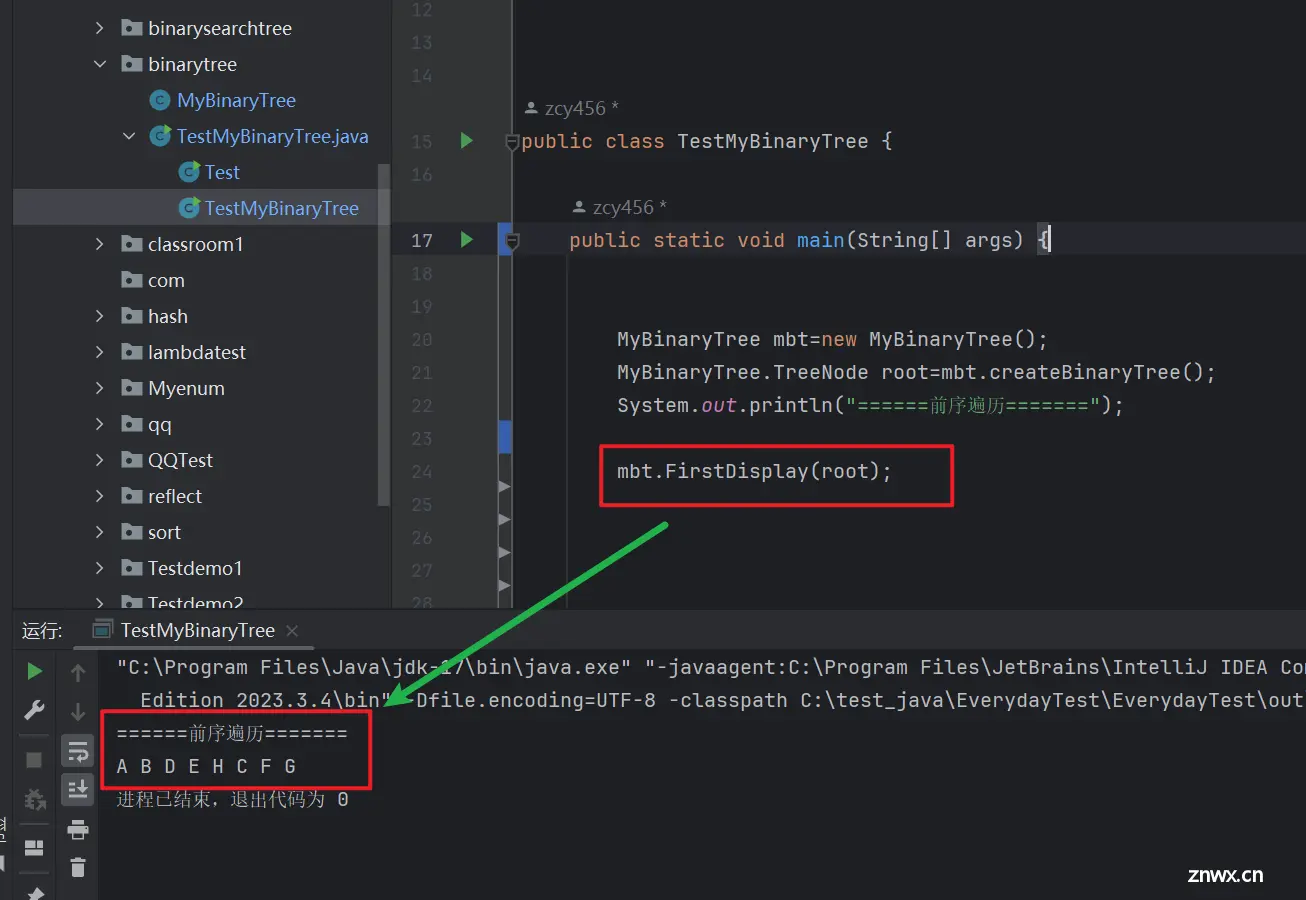Open run configuration via wrench icon

tap(34, 711)
